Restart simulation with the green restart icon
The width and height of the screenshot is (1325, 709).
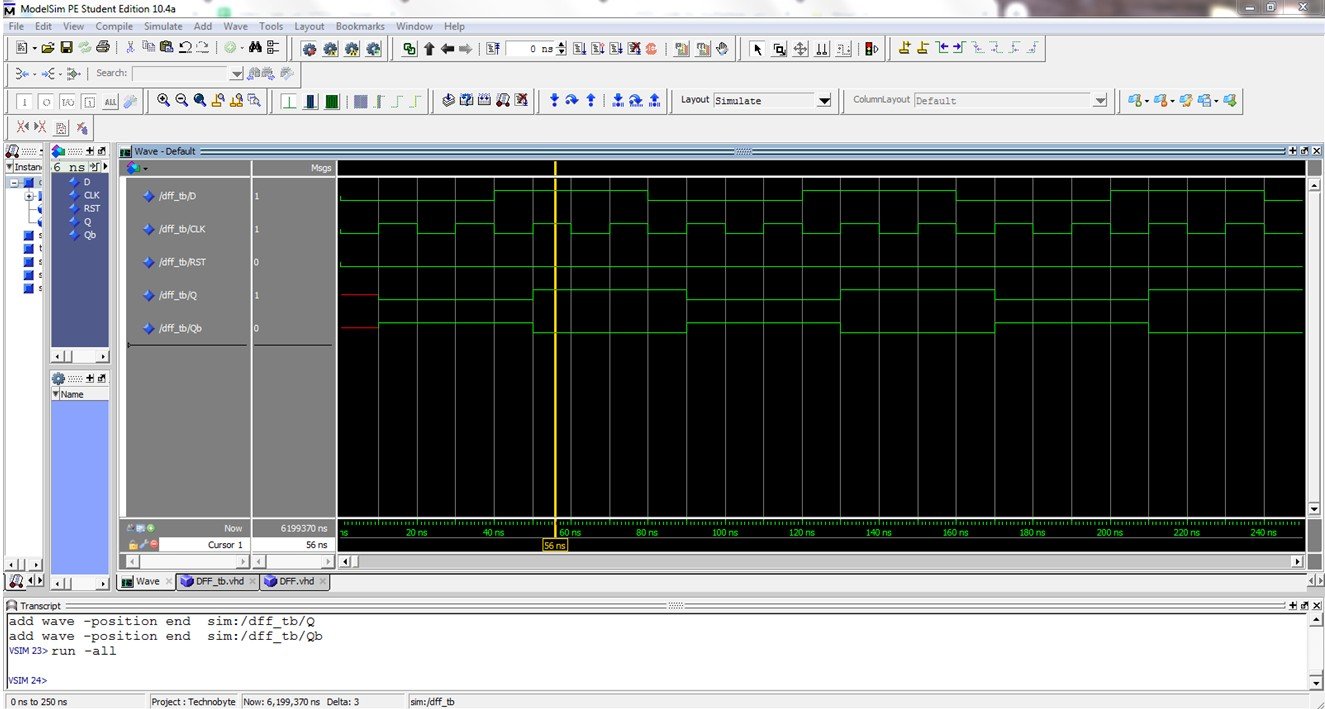coord(409,48)
